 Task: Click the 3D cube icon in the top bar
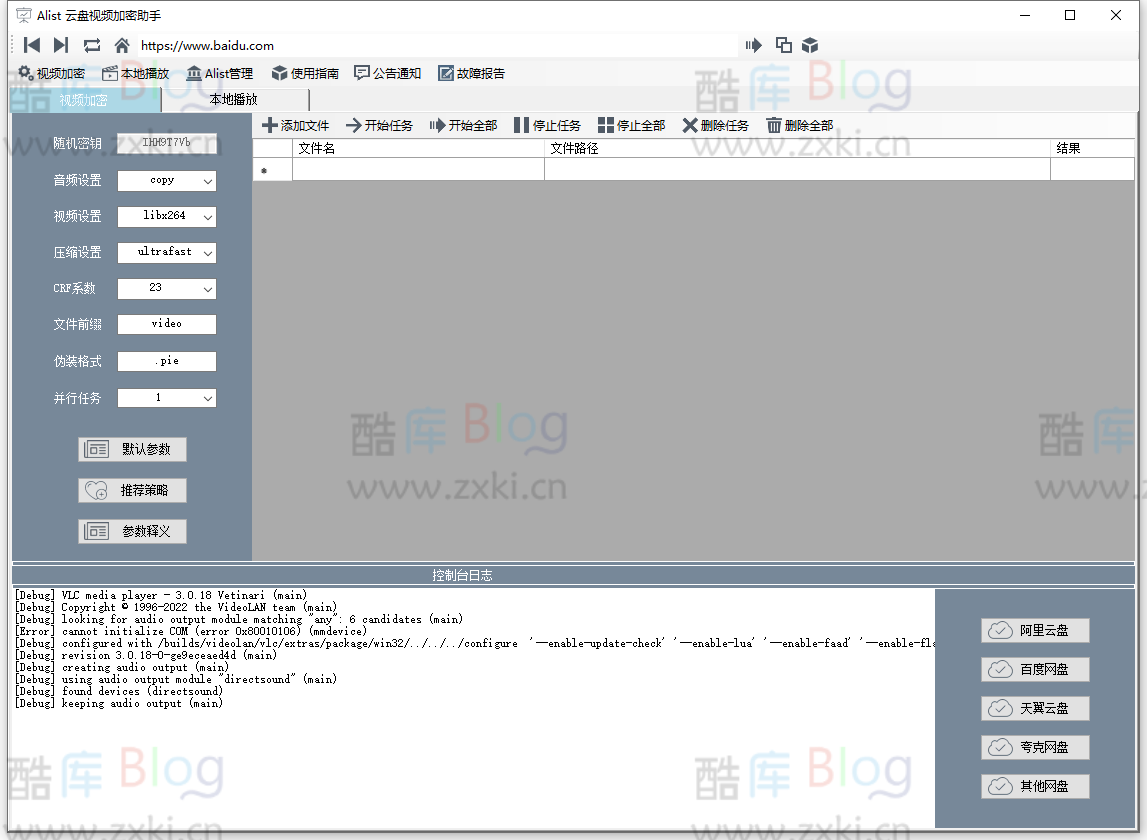click(810, 45)
